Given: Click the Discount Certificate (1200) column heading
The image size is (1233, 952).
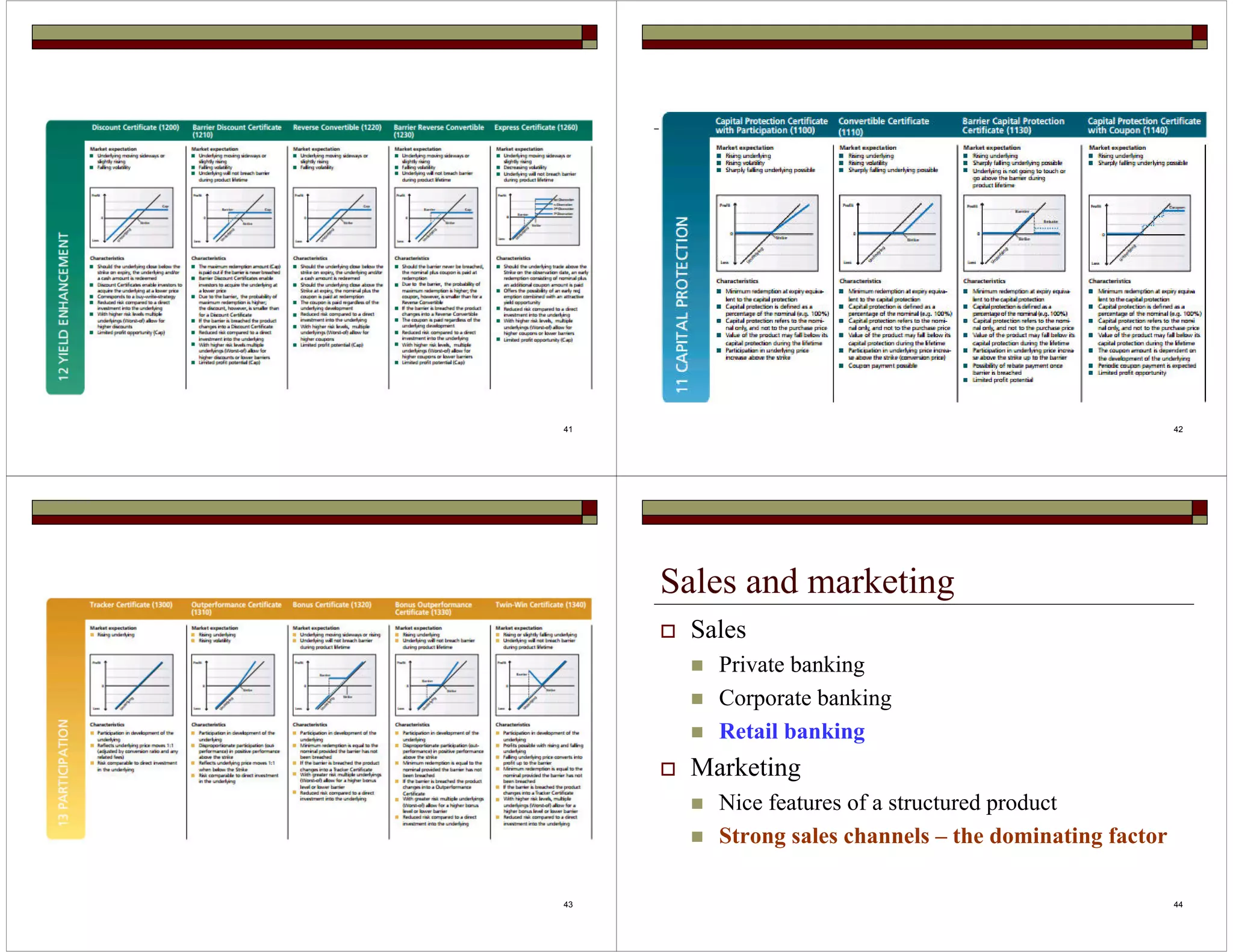Looking at the screenshot, I should tap(135, 128).
